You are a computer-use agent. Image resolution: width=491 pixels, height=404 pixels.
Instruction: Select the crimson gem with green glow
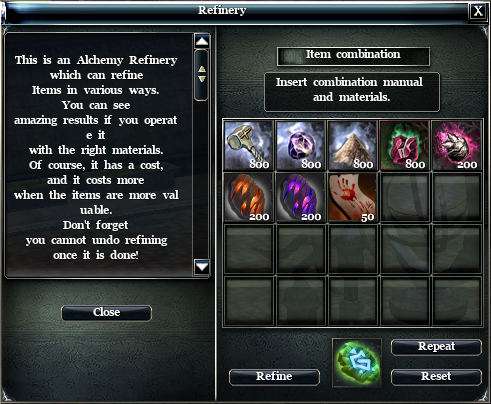(x=405, y=146)
